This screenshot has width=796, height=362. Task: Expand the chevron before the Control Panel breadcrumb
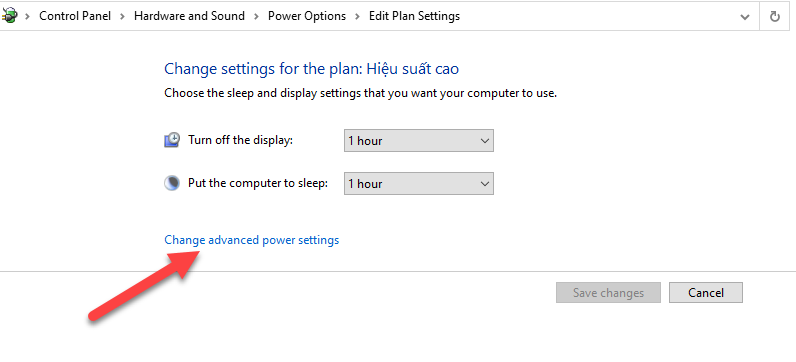pyautogui.click(x=27, y=17)
